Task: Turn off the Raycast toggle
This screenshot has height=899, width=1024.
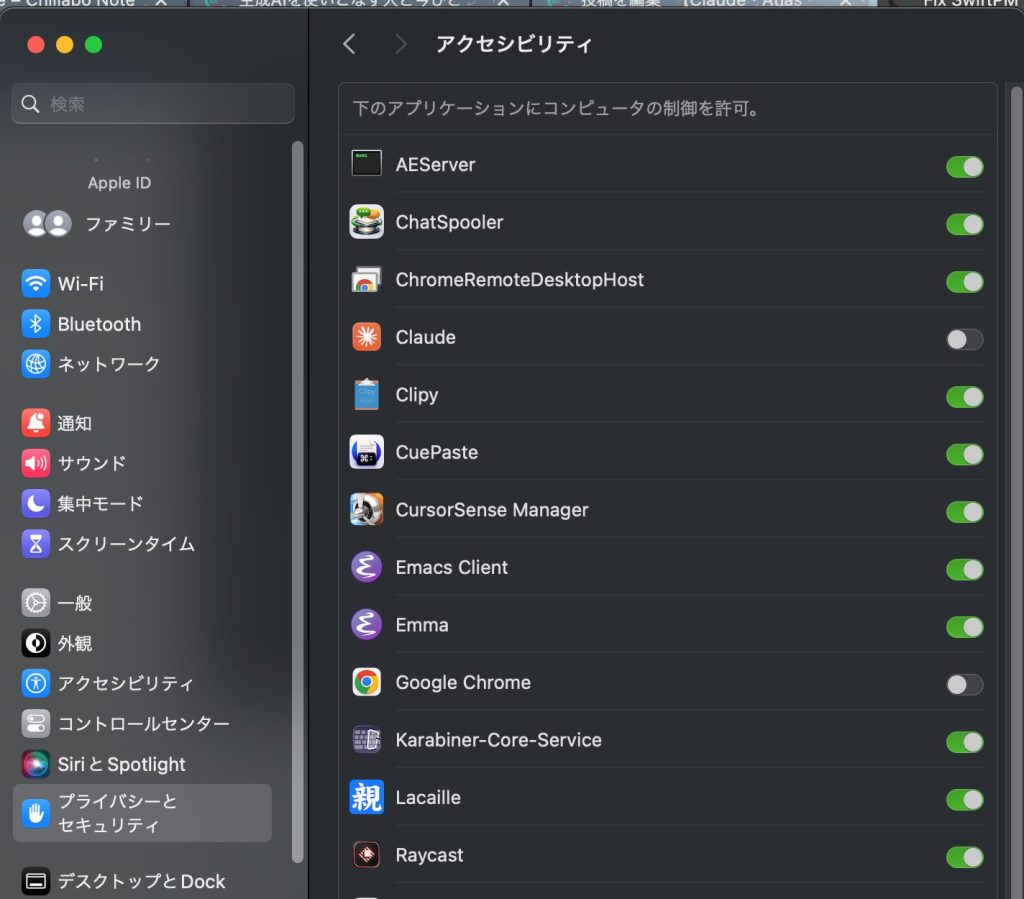Action: 965,857
